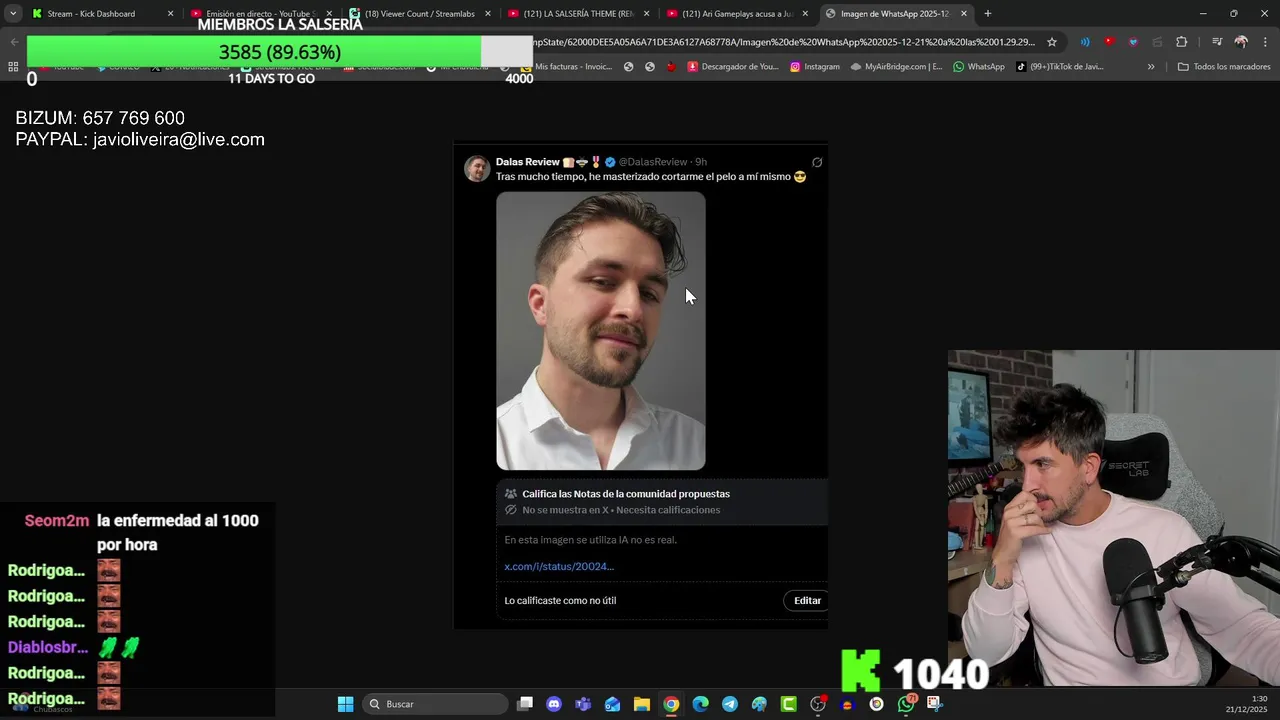The image size is (1280, 720).
Task: Open the Chrome profile avatar
Action: tap(1241, 42)
